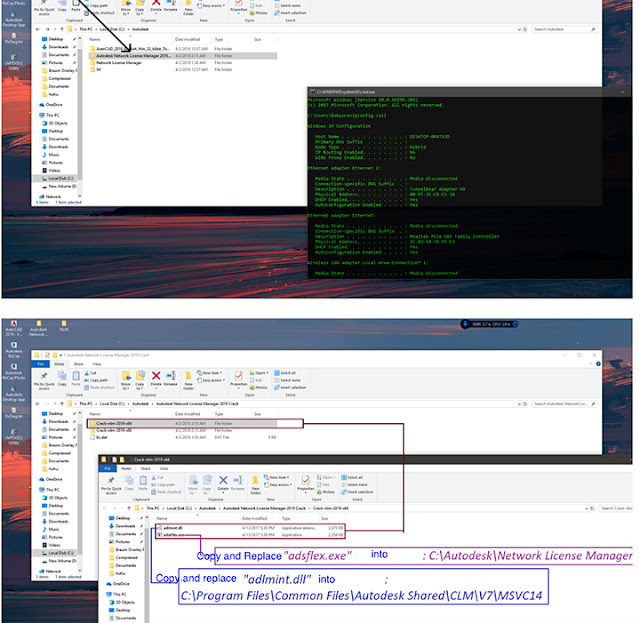Screen dimensions: 640x623
Task: Select Network License Manager folder in Autodesk window
Action: (x=182, y=63)
